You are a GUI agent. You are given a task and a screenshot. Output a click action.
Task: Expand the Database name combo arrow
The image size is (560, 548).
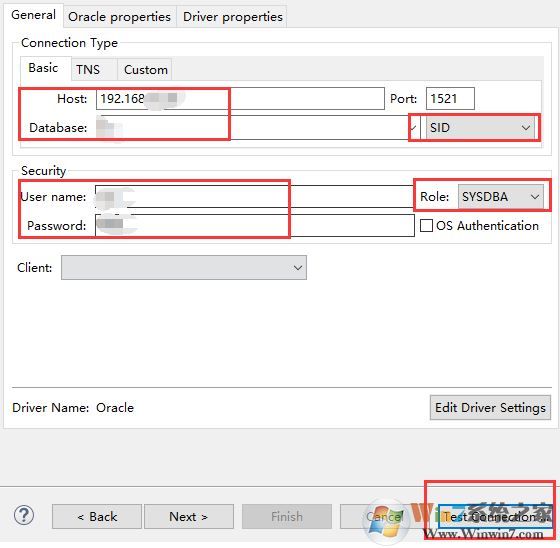(x=414, y=128)
